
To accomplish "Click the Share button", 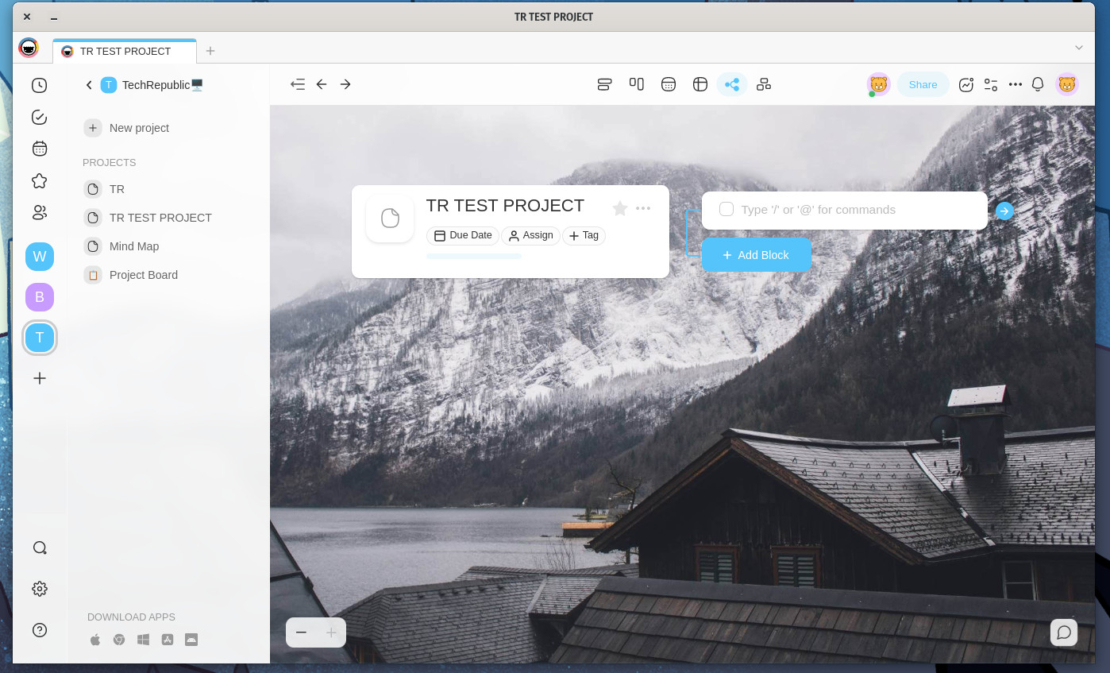I will [922, 84].
